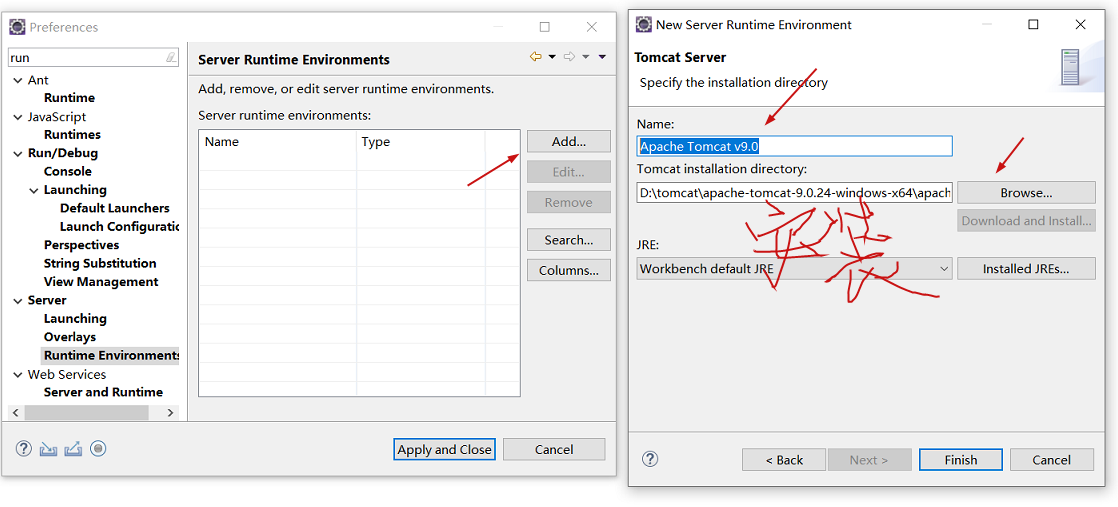Click Browse... for Tomcat directory

tap(1026, 192)
